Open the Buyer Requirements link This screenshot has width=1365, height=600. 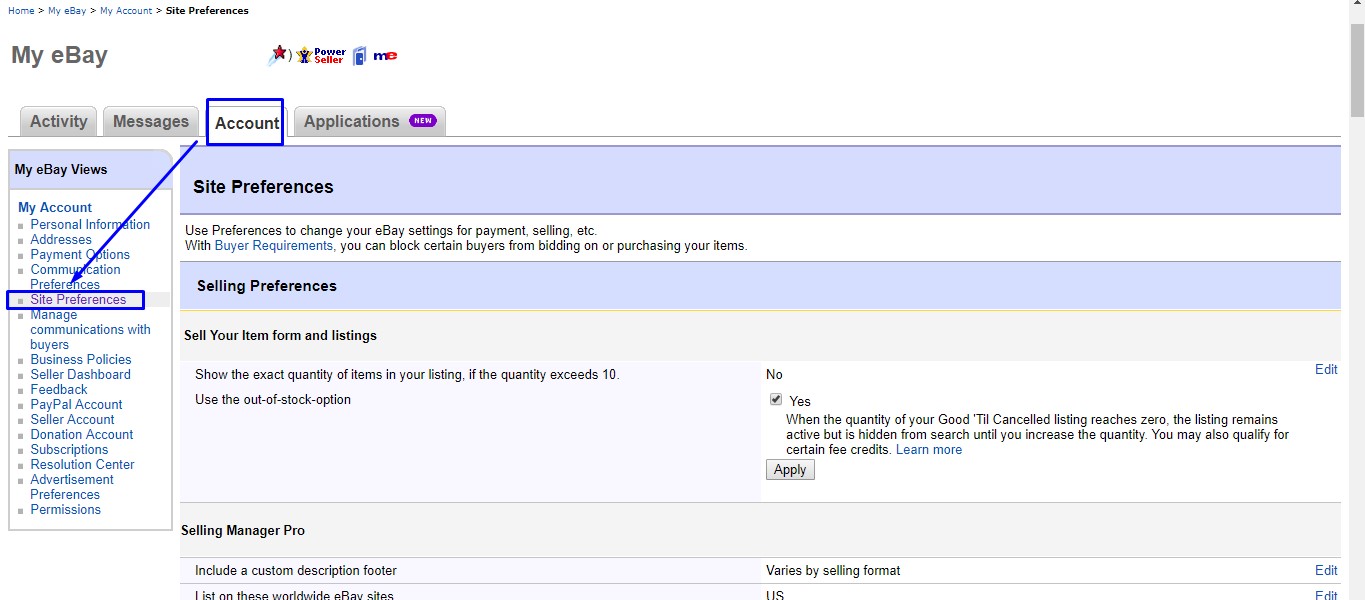click(x=274, y=245)
